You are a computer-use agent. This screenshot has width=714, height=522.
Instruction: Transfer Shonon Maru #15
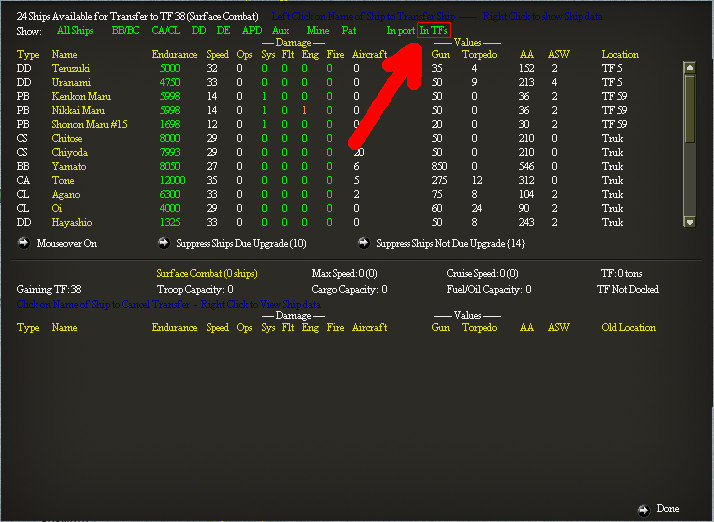pyautogui.click(x=89, y=124)
